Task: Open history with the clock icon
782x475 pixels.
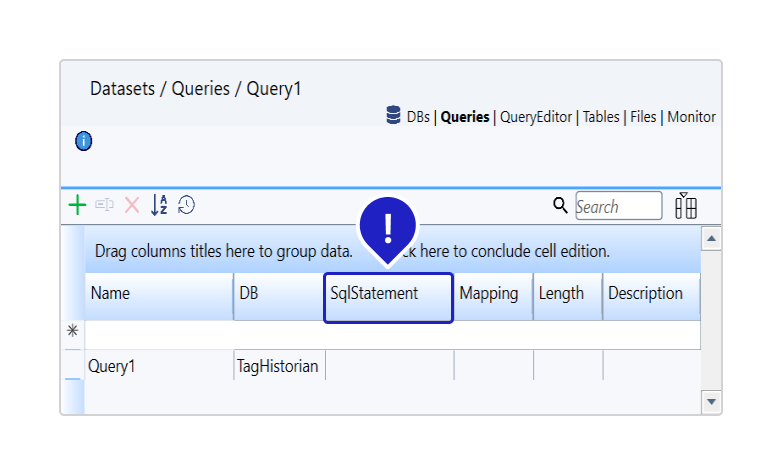Action: coord(186,205)
